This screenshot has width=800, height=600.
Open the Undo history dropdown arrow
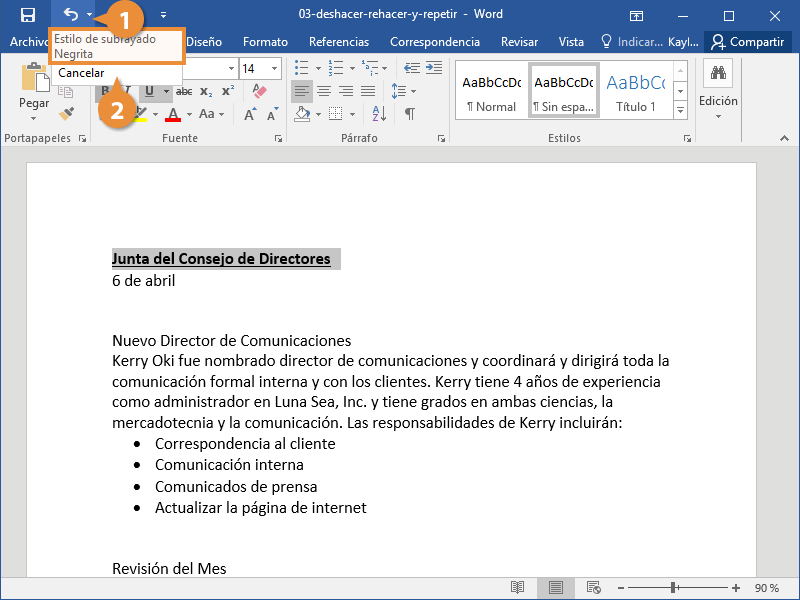coord(89,15)
